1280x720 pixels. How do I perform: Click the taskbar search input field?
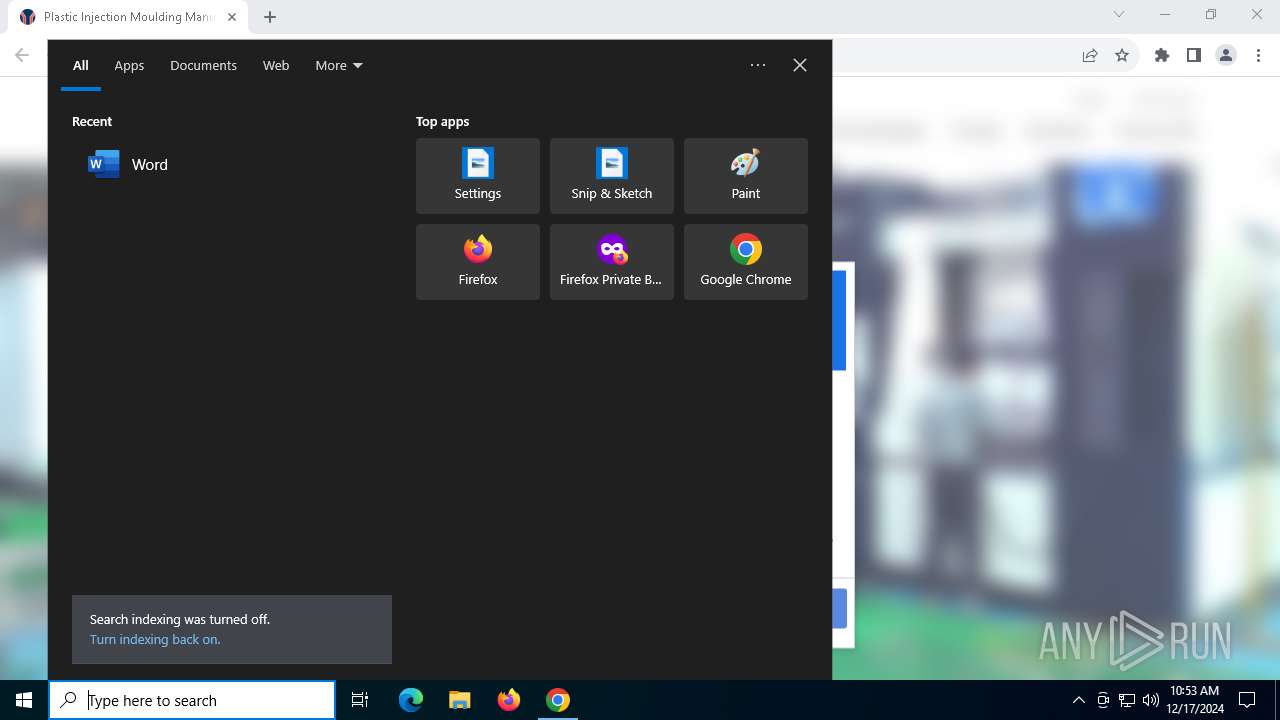click(192, 700)
